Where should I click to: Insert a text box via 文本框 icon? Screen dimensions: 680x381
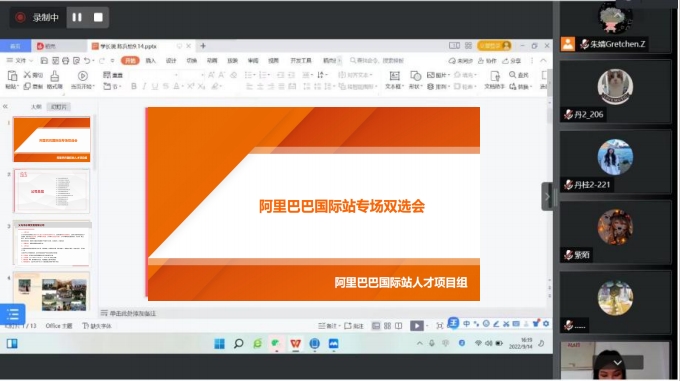[394, 80]
